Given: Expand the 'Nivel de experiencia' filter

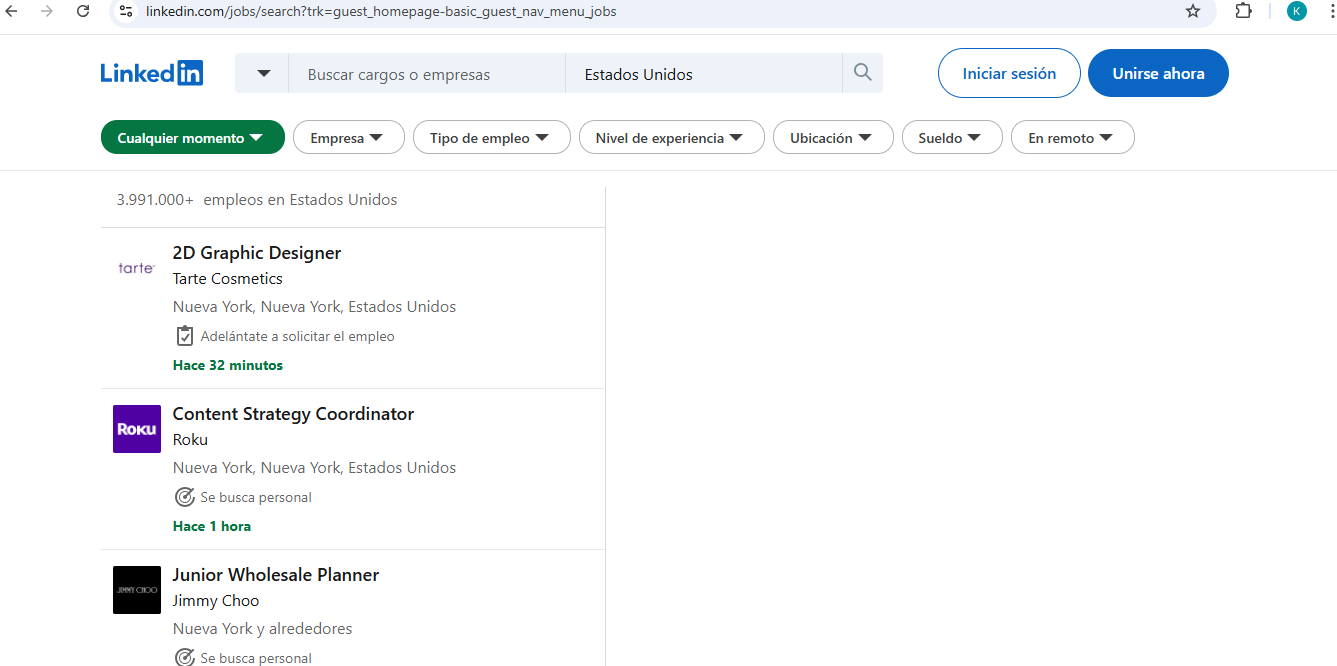Looking at the screenshot, I should (x=671, y=137).
